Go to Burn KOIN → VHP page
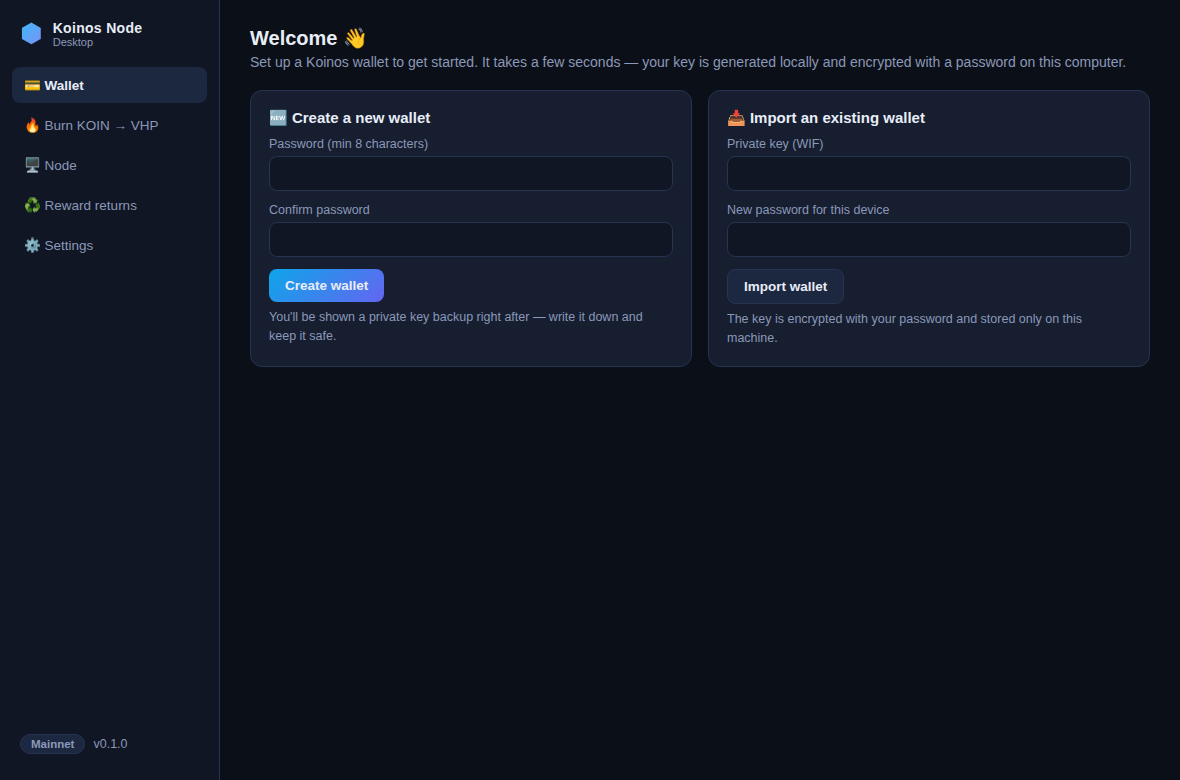The image size is (1180, 780). 109,125
